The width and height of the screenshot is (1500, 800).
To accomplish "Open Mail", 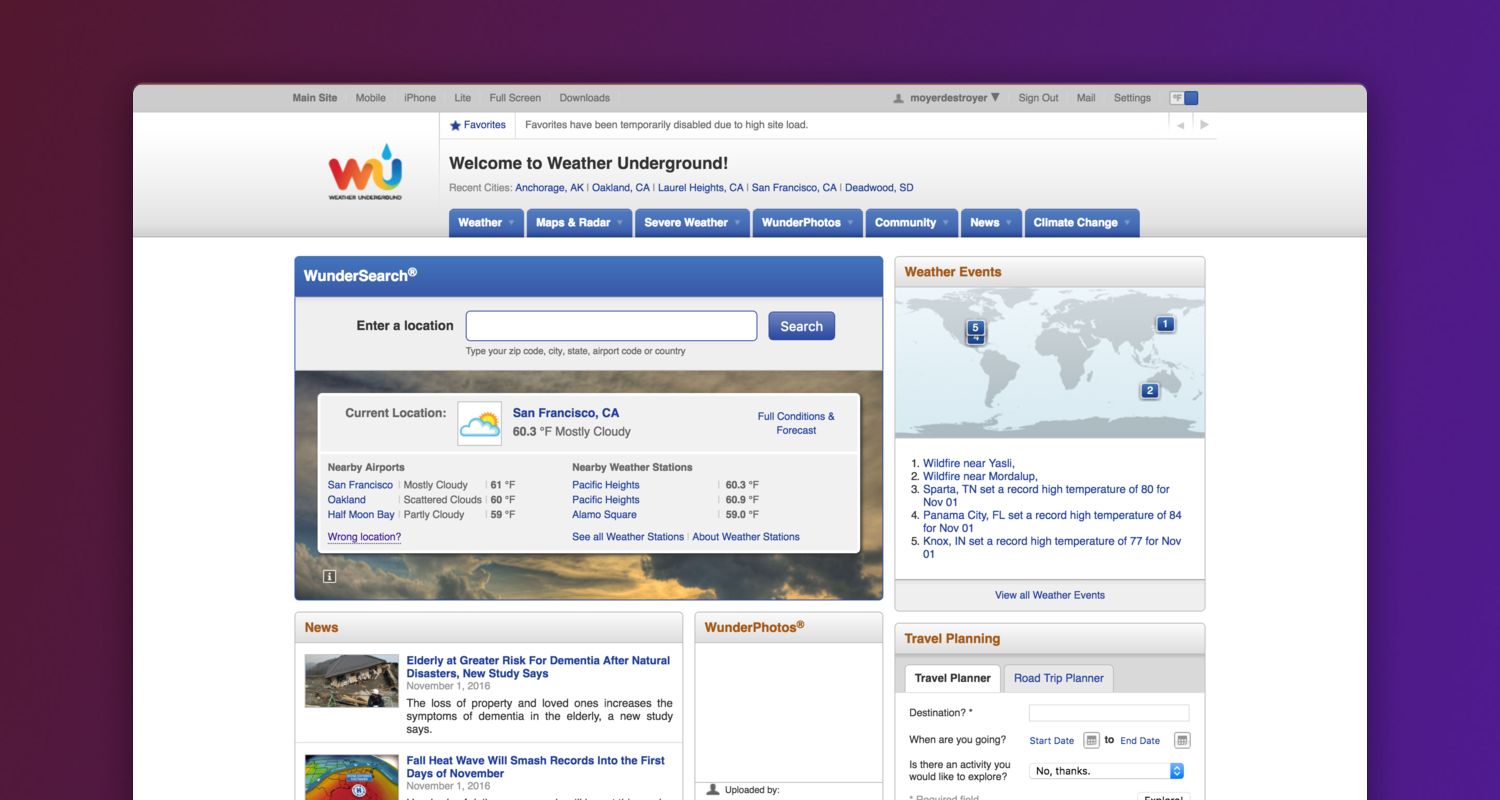I will pyautogui.click(x=1086, y=98).
